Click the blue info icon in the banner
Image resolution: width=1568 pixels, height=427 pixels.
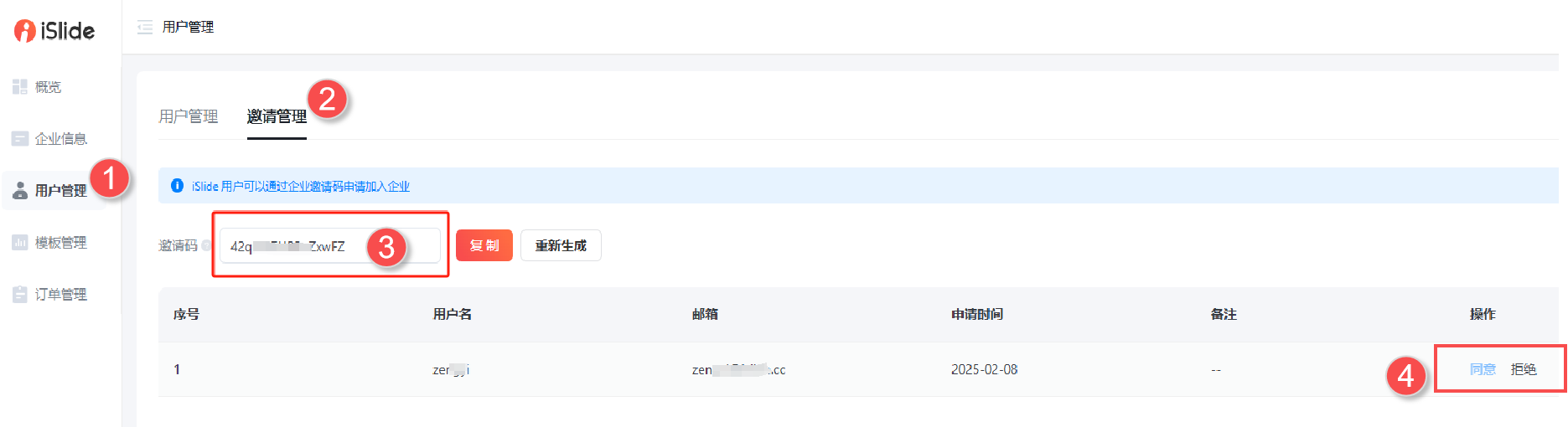[x=177, y=186]
